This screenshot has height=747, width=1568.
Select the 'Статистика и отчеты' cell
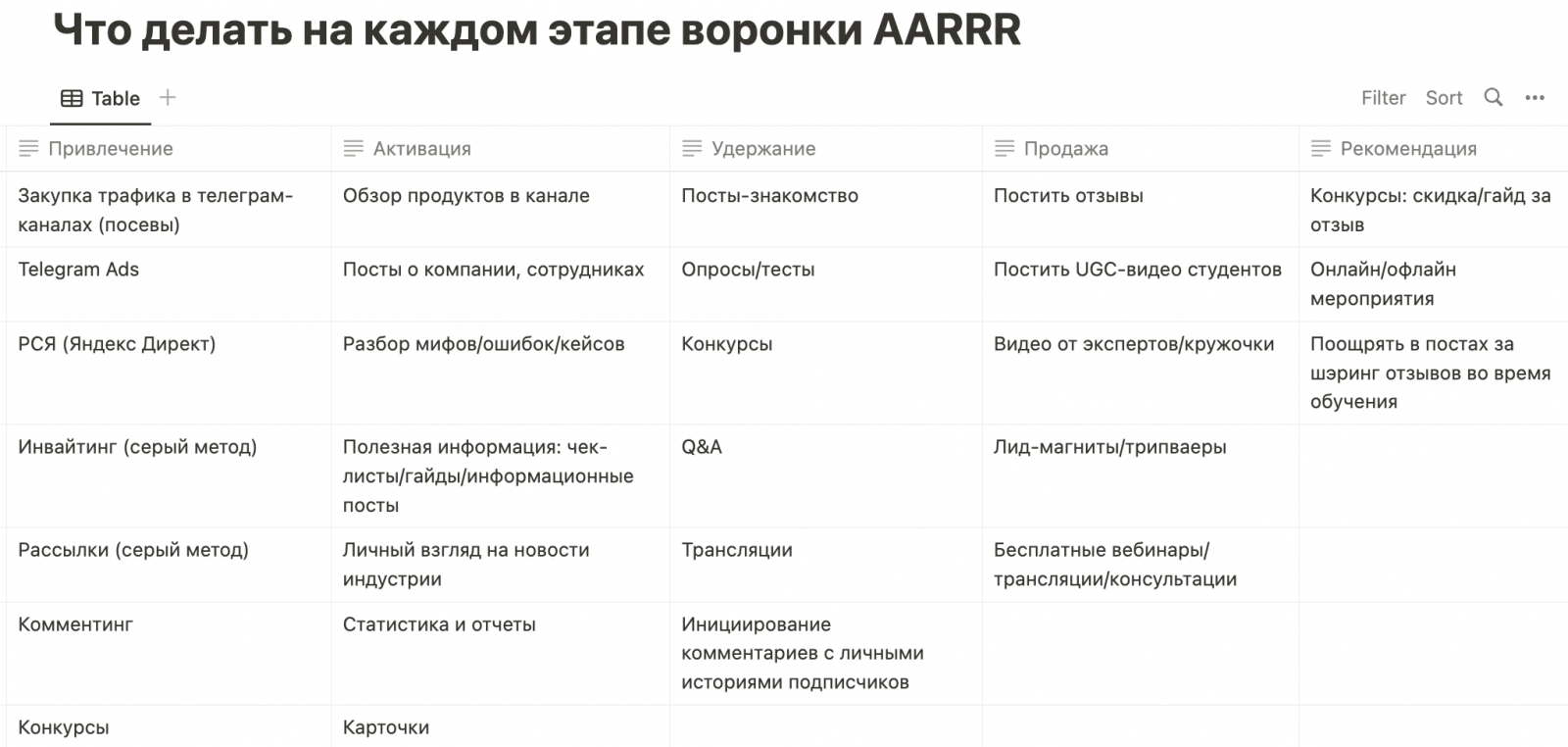pyautogui.click(x=501, y=653)
